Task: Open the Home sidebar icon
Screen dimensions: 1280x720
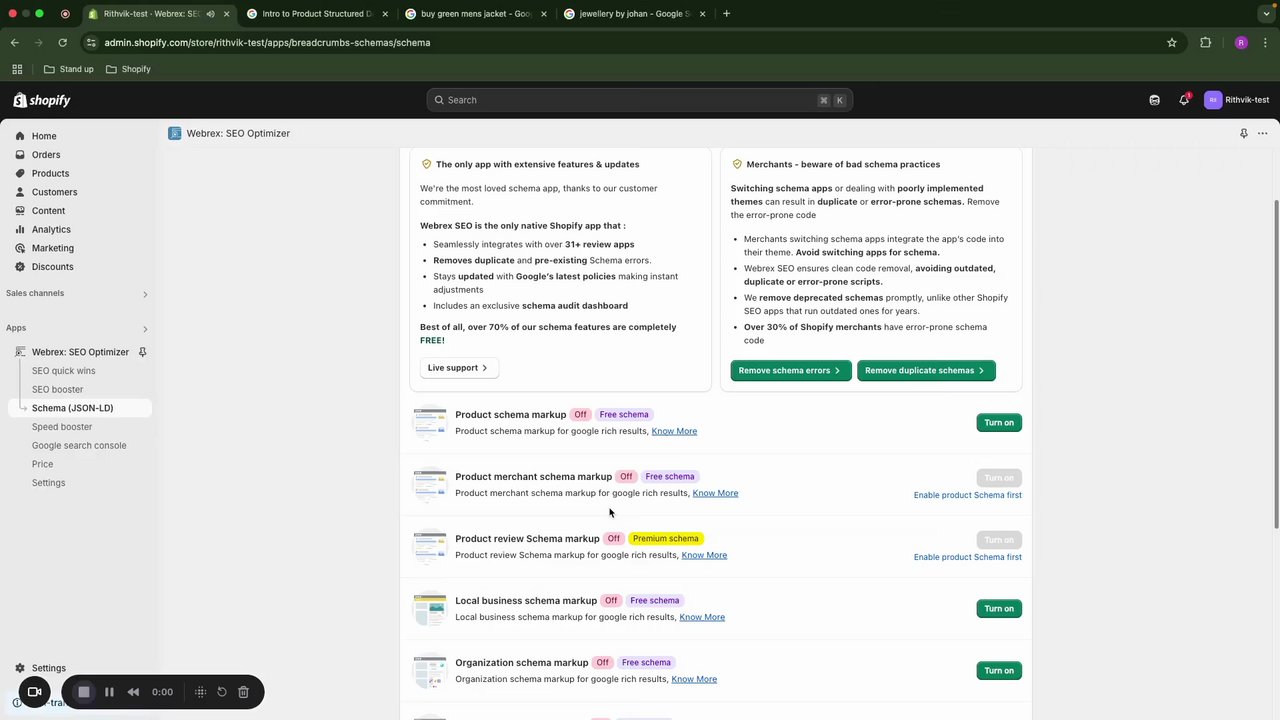Action: (x=20, y=136)
